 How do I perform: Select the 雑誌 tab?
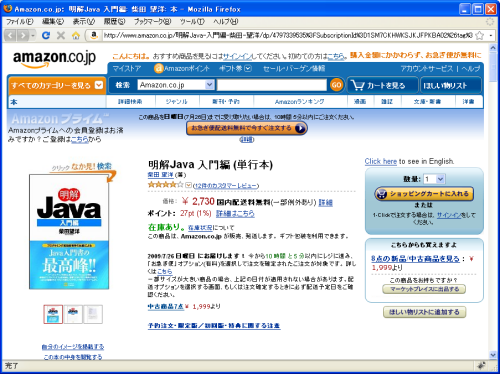tap(387, 102)
